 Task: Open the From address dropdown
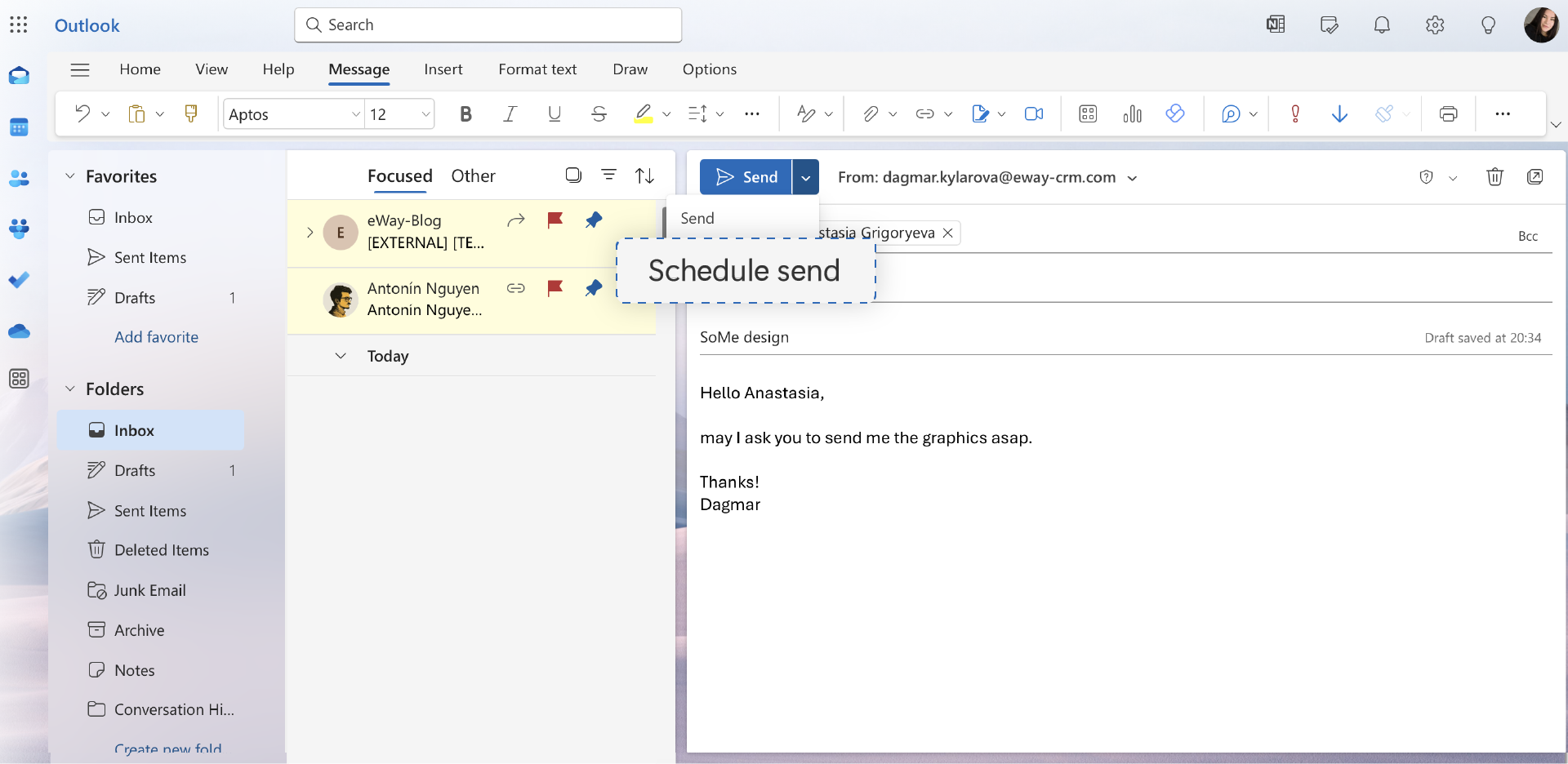[x=1132, y=178]
